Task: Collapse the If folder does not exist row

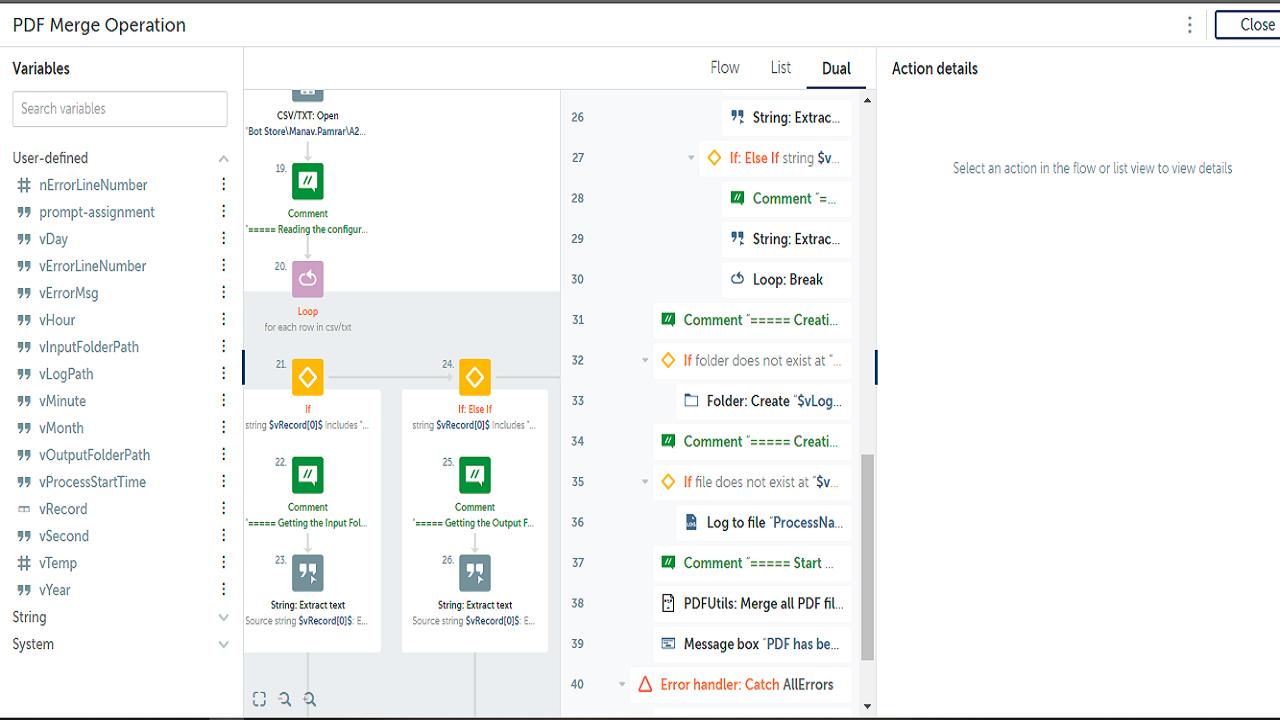Action: [x=645, y=361]
